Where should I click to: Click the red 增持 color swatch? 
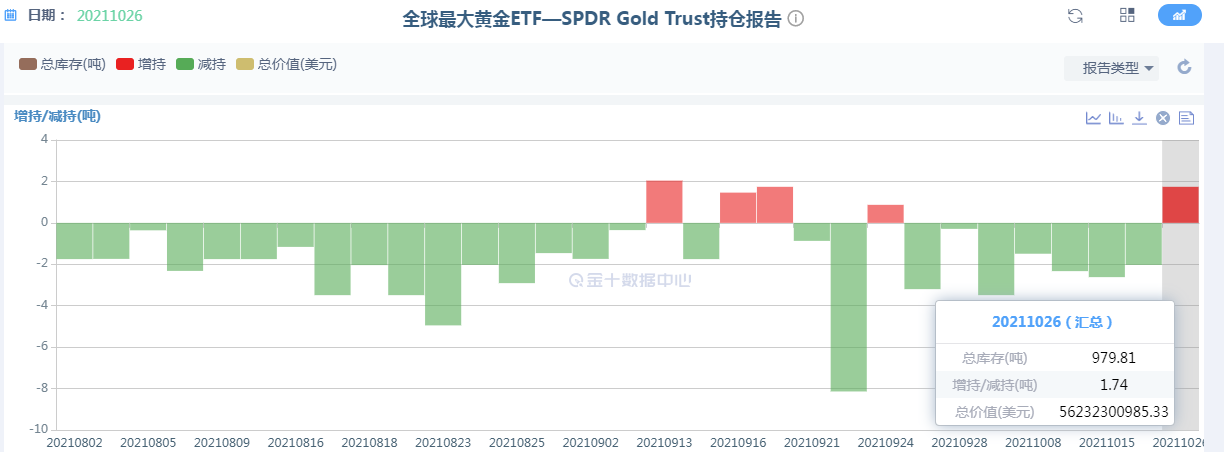(125, 64)
